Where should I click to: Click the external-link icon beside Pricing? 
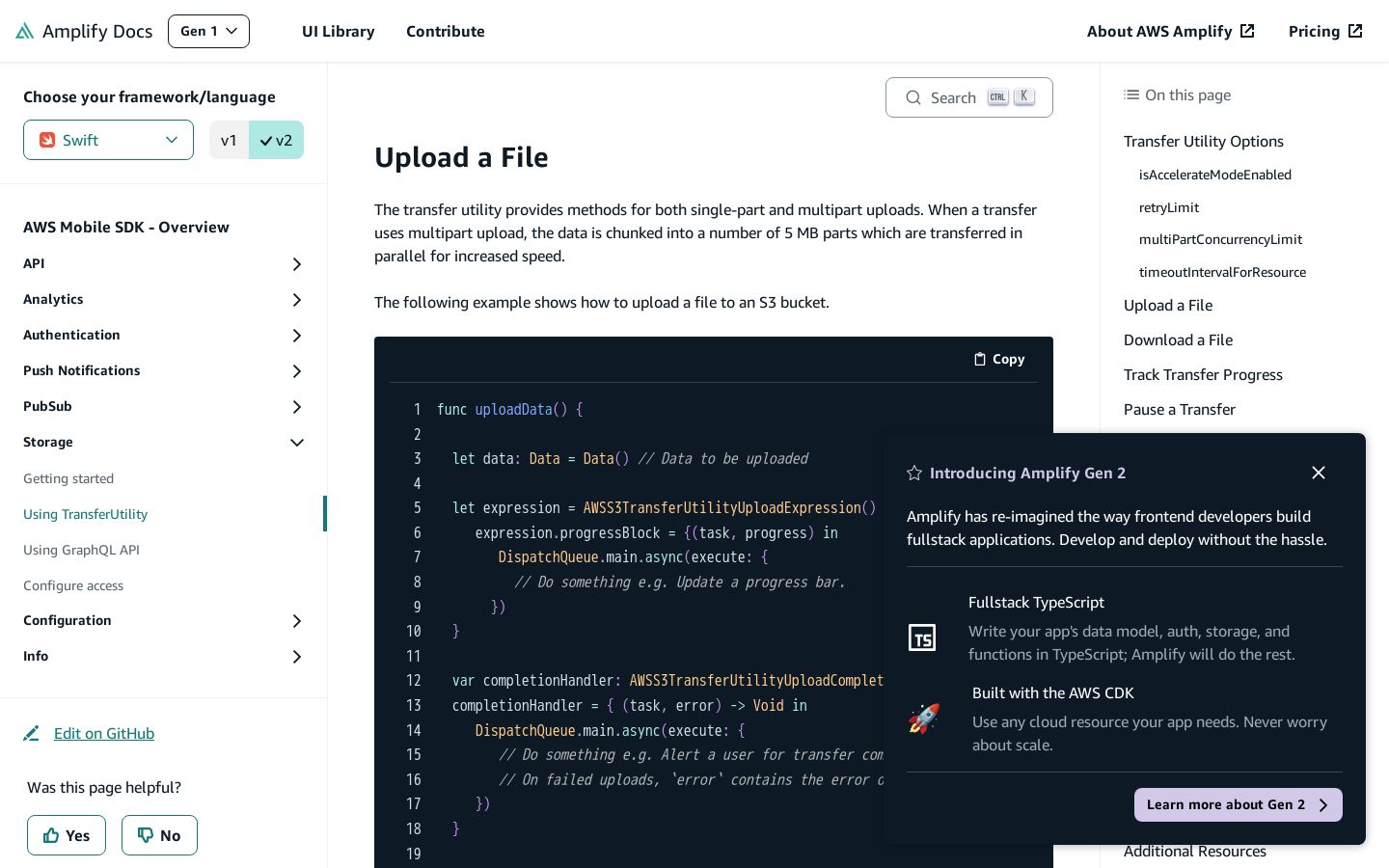[x=1355, y=31]
